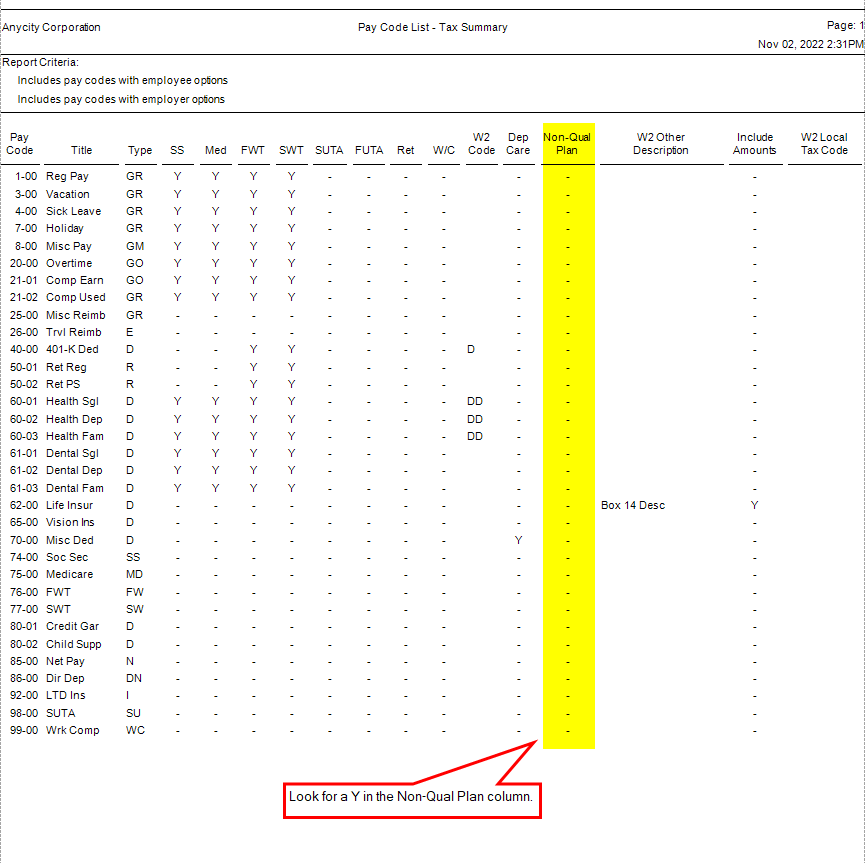
Task: Click the 'W2 Code' column header
Action: coord(482,144)
